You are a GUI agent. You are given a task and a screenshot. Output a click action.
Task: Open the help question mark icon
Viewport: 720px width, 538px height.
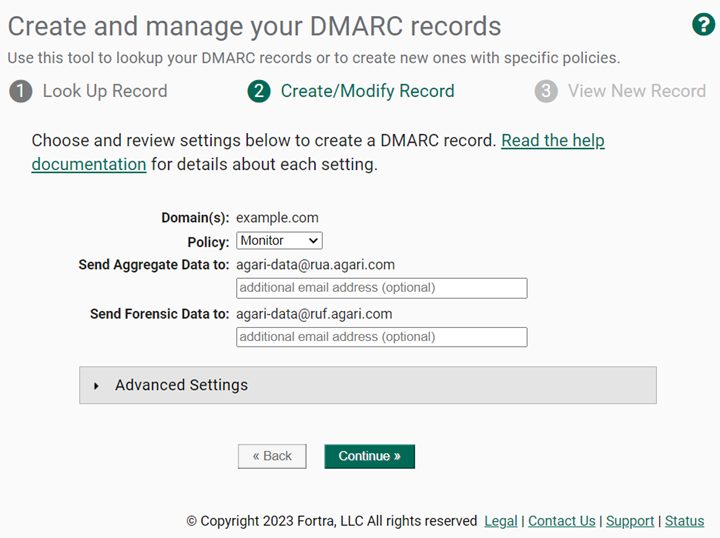point(703,24)
